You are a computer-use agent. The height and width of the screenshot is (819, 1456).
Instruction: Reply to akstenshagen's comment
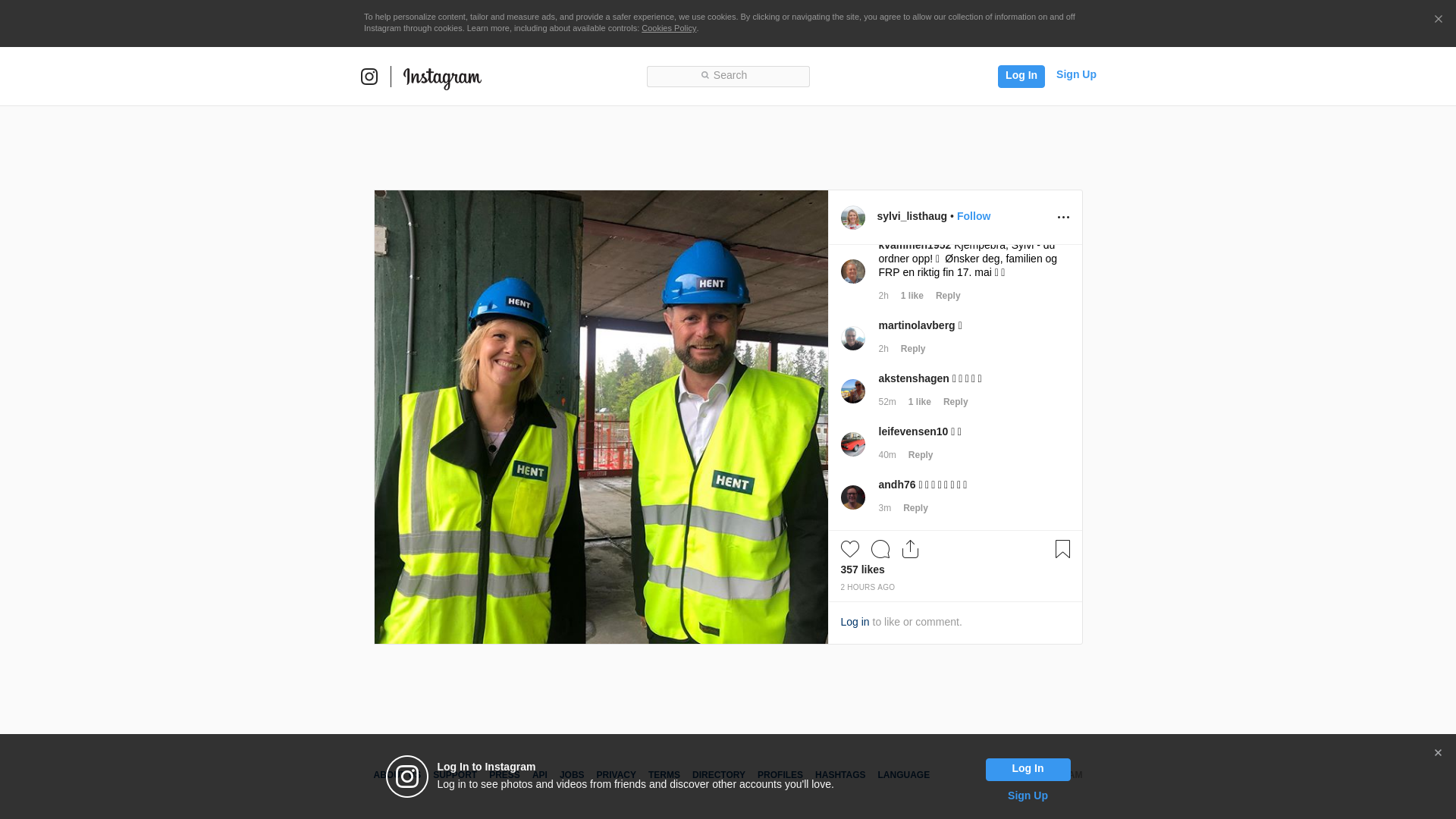pos(955,402)
